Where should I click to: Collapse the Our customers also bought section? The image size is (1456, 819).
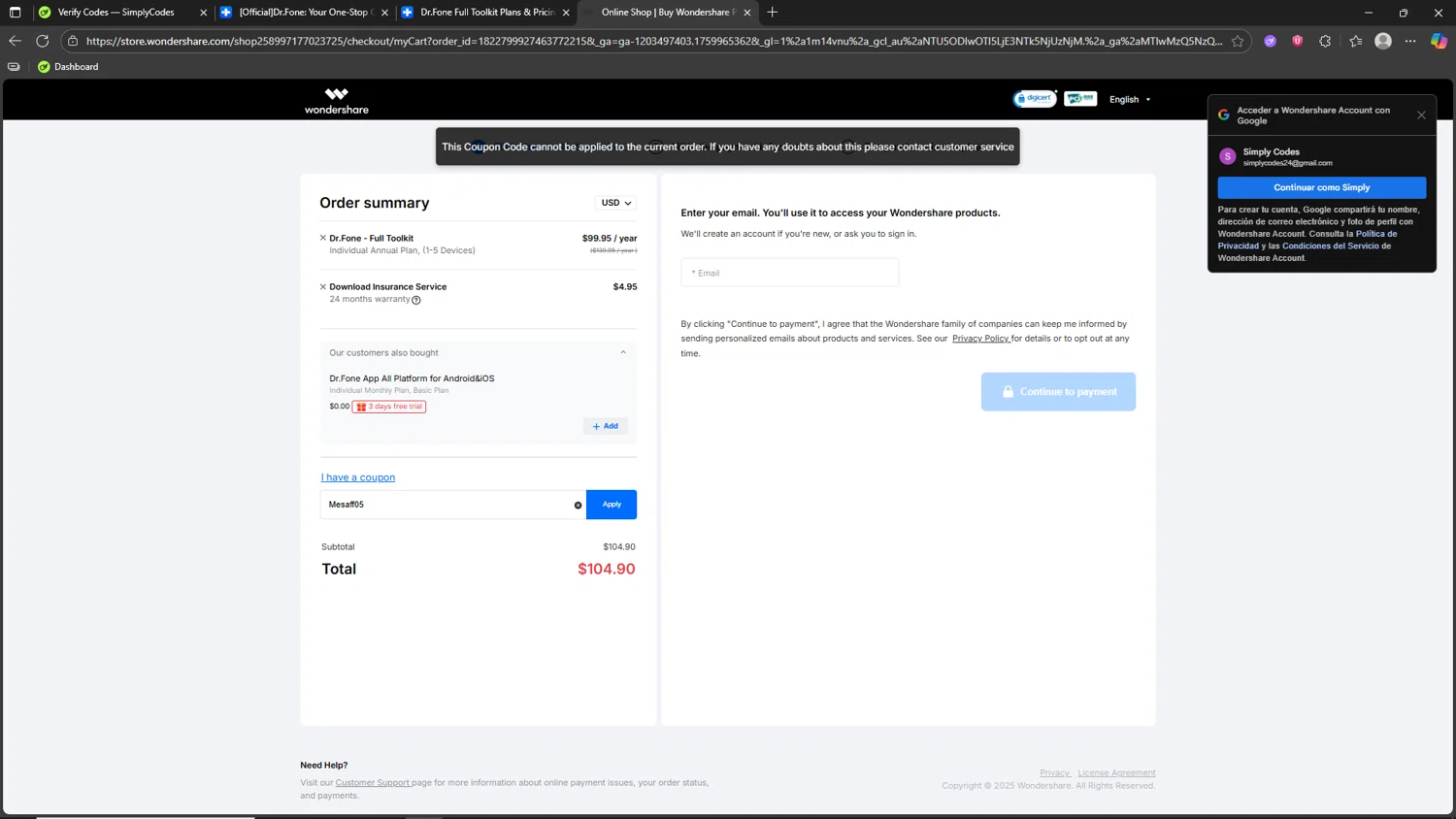point(623,352)
